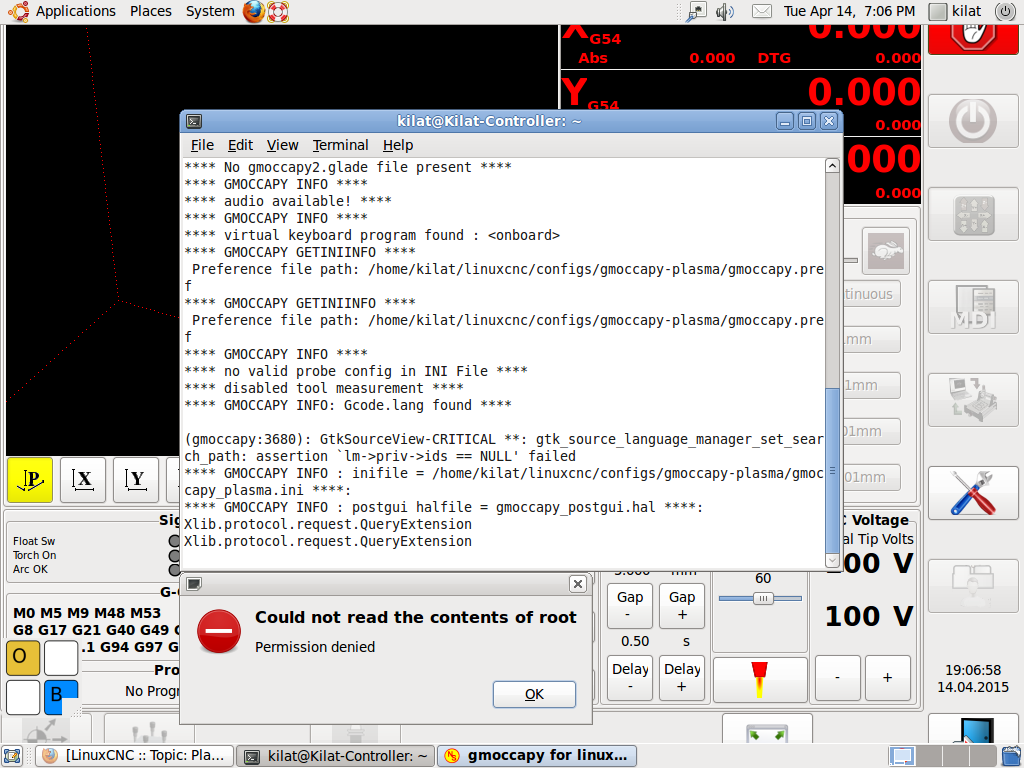The image size is (1024, 768).
Task: Launch Firefox from the top panel
Action: point(253,11)
